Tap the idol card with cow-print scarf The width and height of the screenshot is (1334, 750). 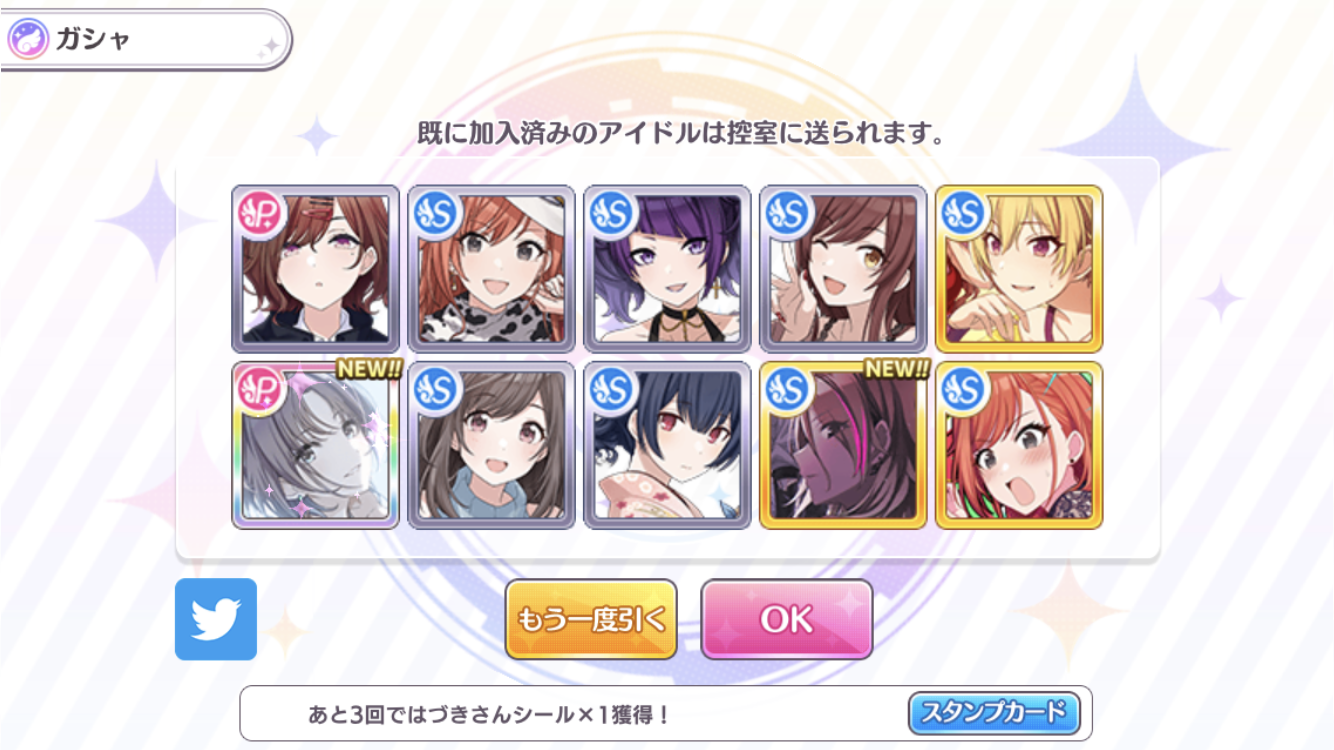(x=491, y=269)
